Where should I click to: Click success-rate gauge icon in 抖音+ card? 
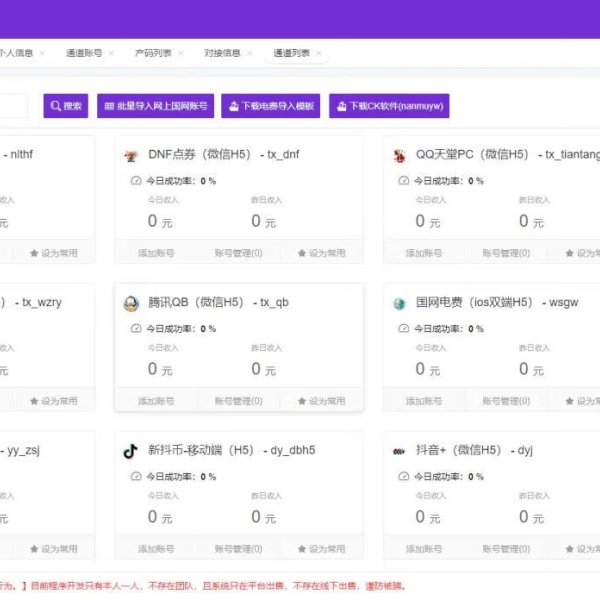pyautogui.click(x=404, y=476)
